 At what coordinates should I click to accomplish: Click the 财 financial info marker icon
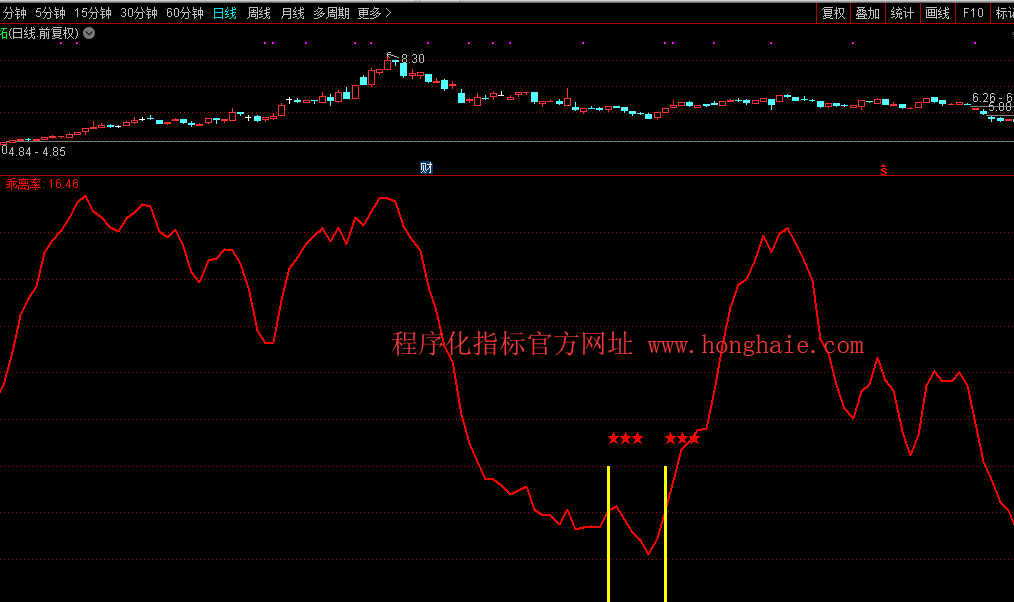(426, 167)
